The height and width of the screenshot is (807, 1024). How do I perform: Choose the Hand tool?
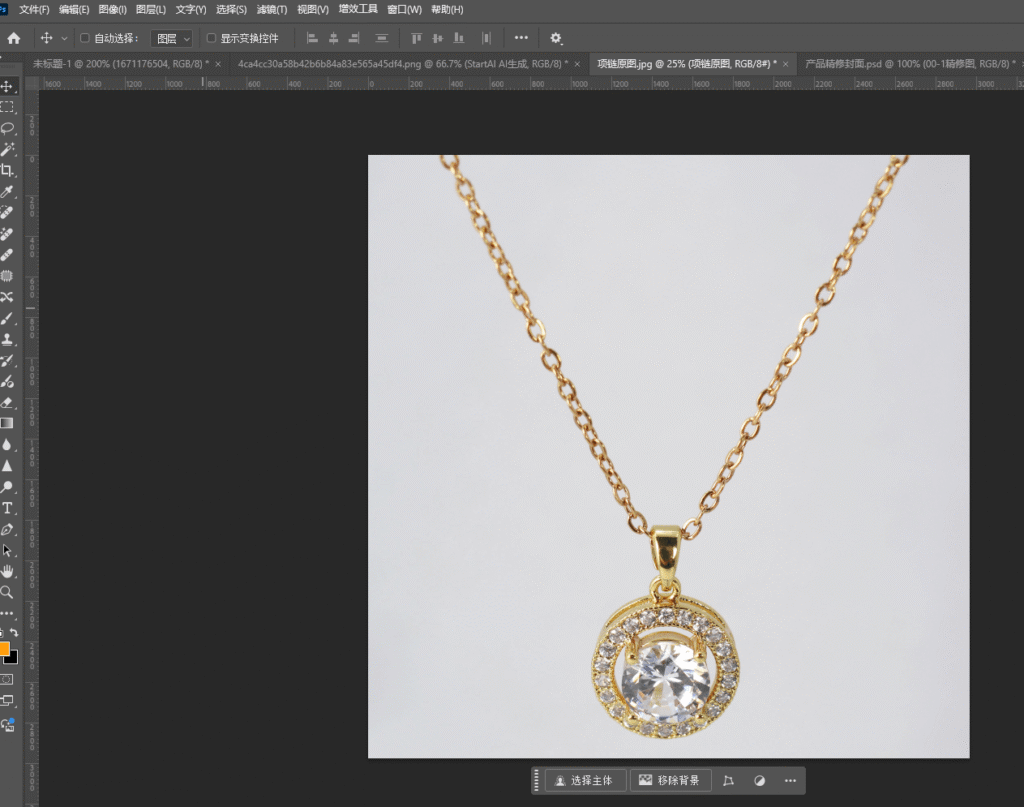(7, 571)
